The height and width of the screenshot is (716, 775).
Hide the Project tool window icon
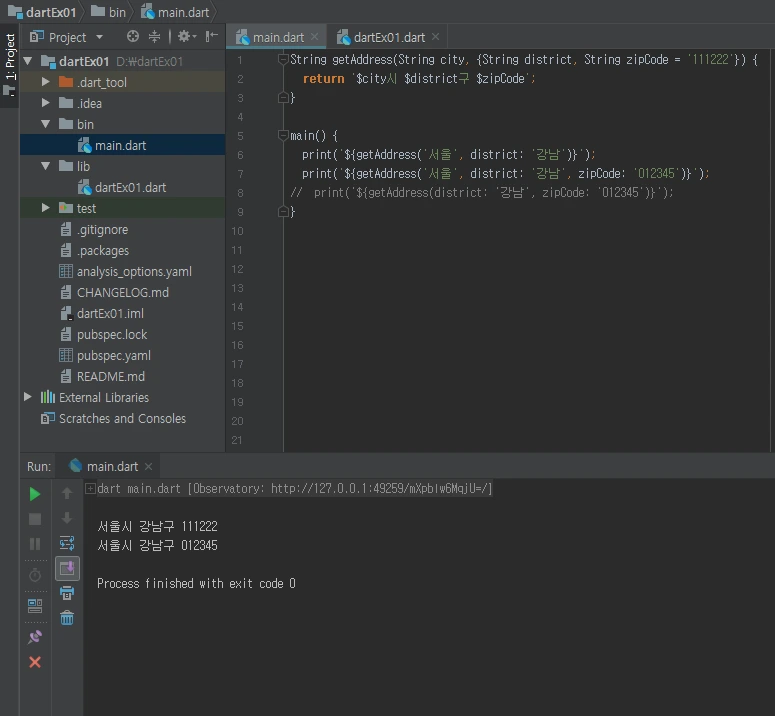pos(212,36)
